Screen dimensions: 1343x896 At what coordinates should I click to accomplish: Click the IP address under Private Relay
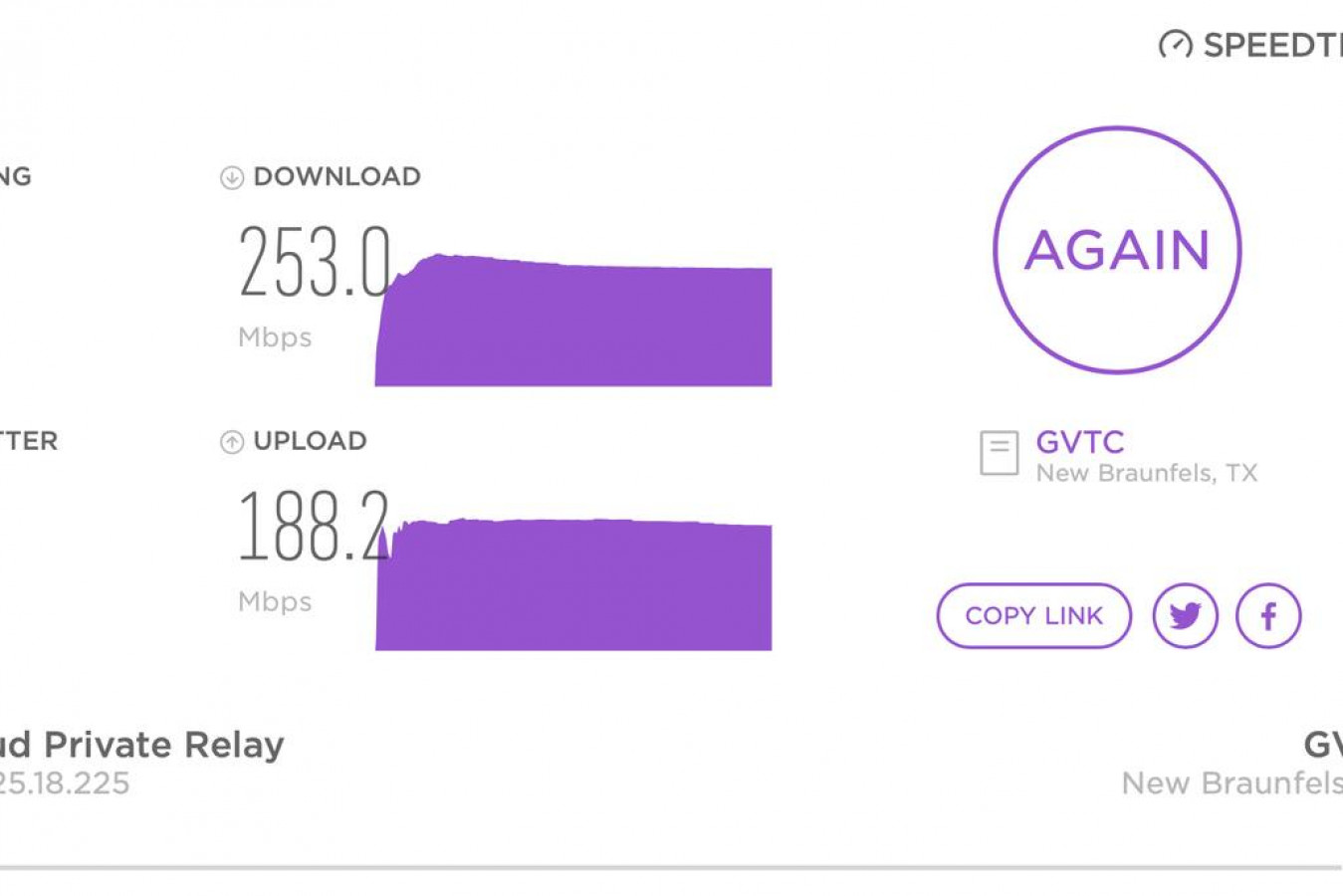(65, 784)
